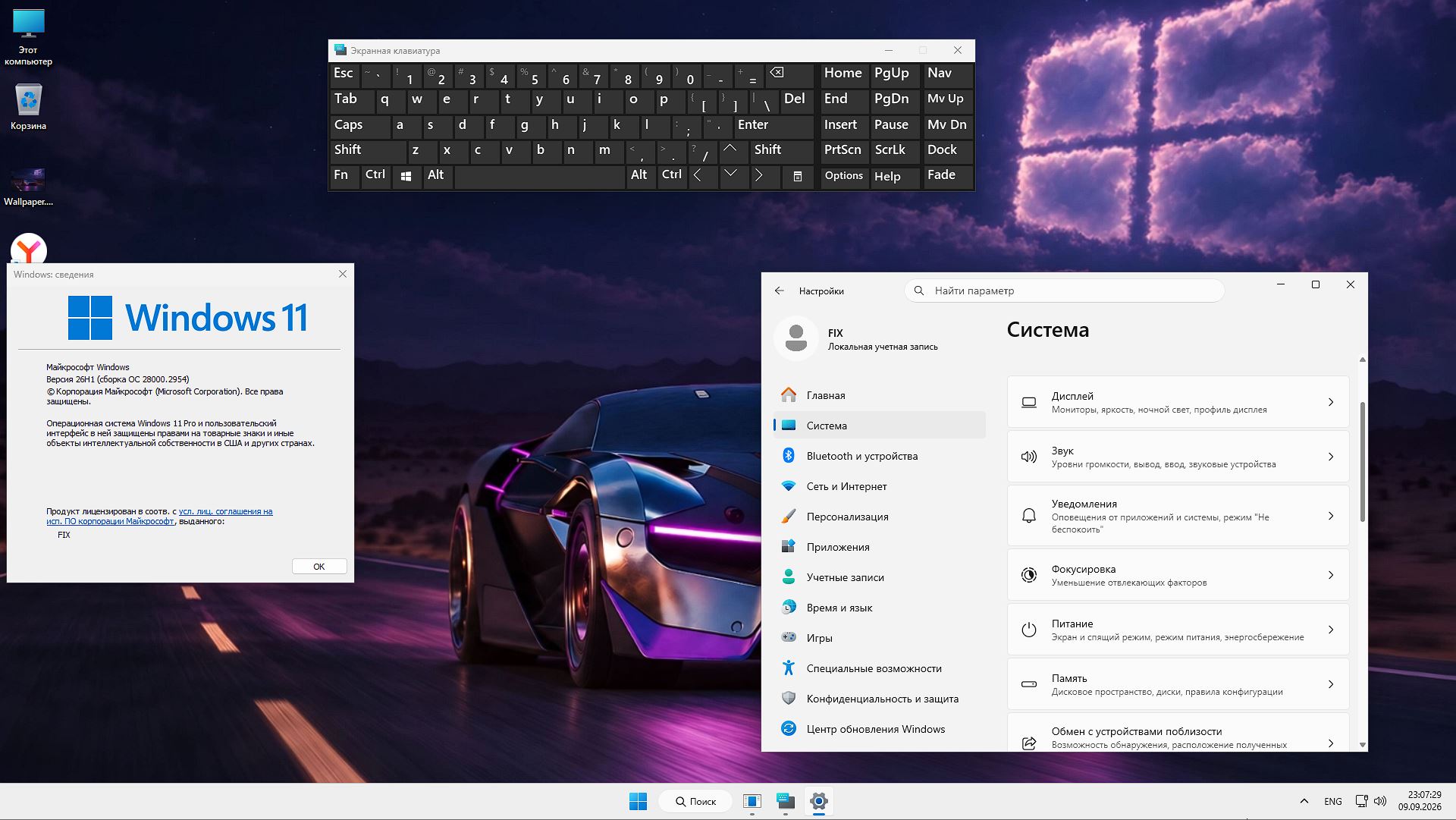Open Главная in Settings sidebar

(880, 395)
